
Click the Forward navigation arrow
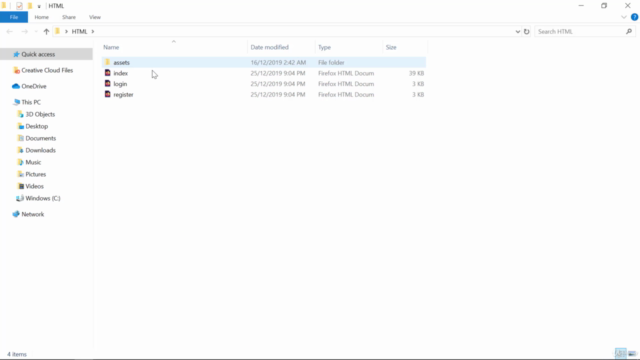tap(24, 31)
